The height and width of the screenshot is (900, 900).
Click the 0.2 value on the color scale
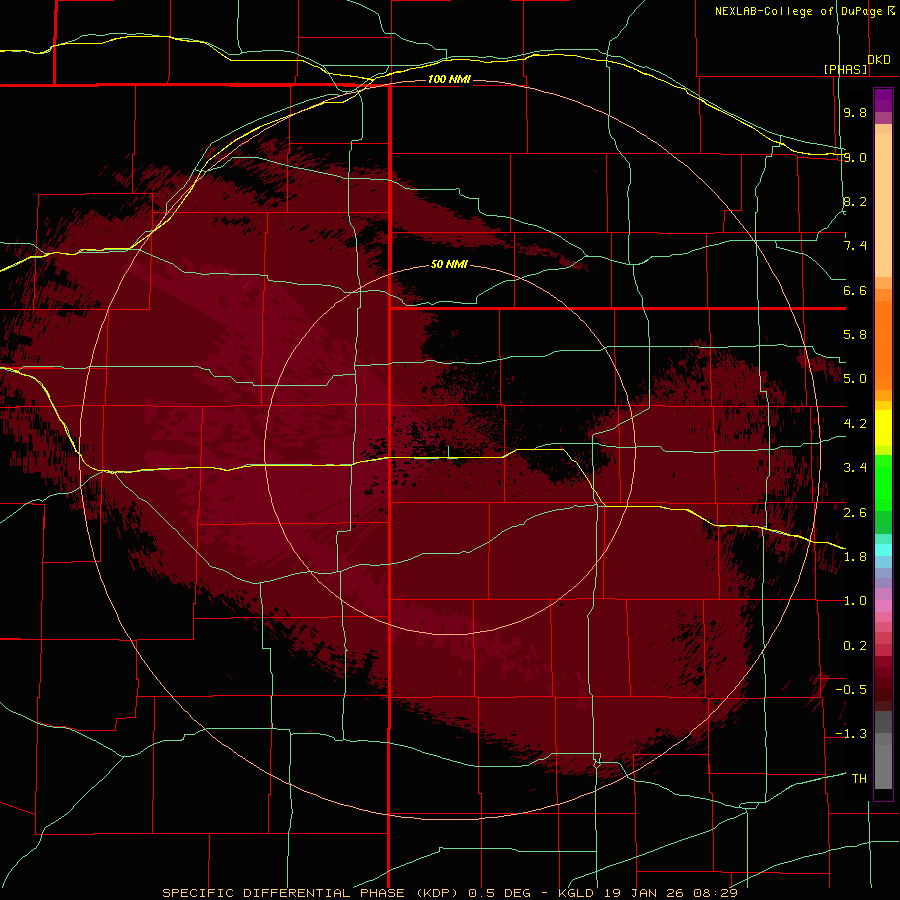coord(855,646)
